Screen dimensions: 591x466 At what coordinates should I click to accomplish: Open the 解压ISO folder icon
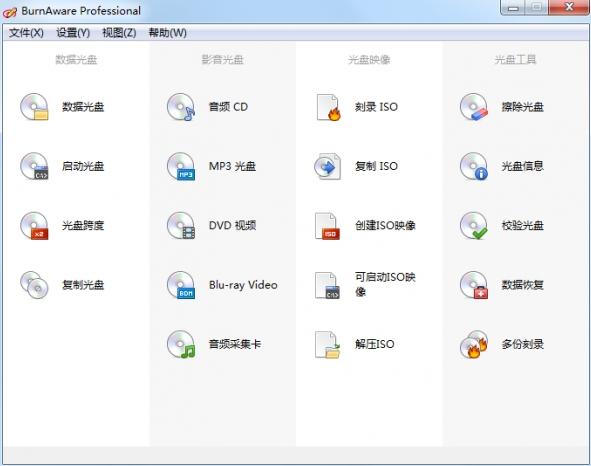click(328, 345)
